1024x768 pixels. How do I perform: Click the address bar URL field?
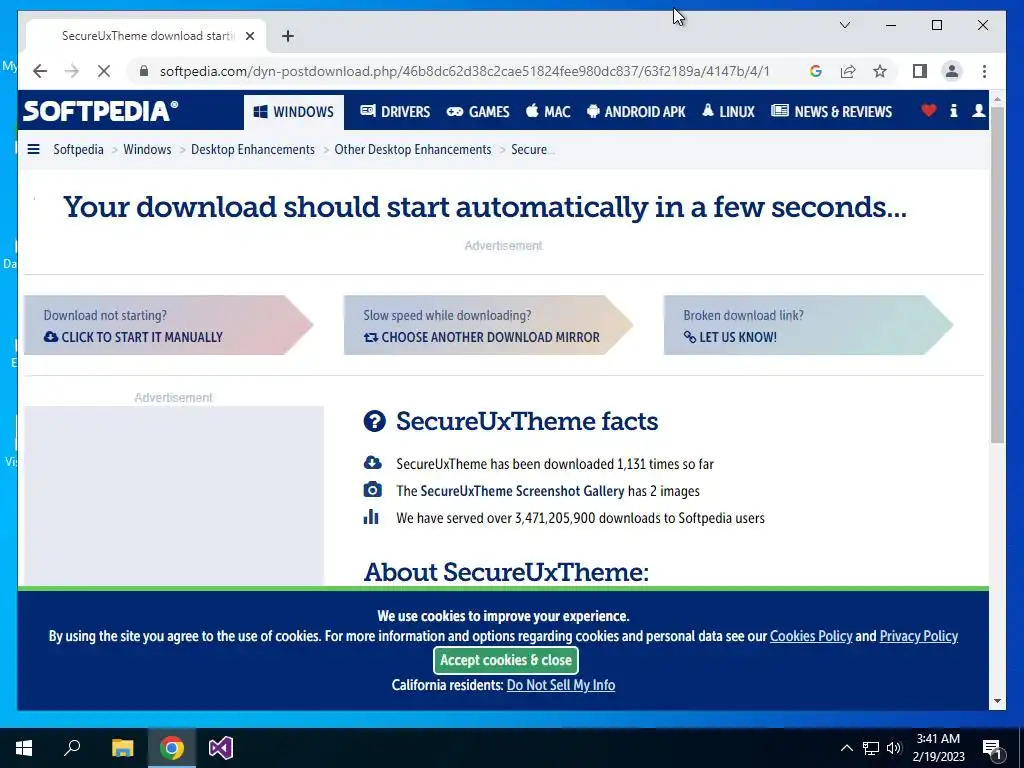coord(464,71)
